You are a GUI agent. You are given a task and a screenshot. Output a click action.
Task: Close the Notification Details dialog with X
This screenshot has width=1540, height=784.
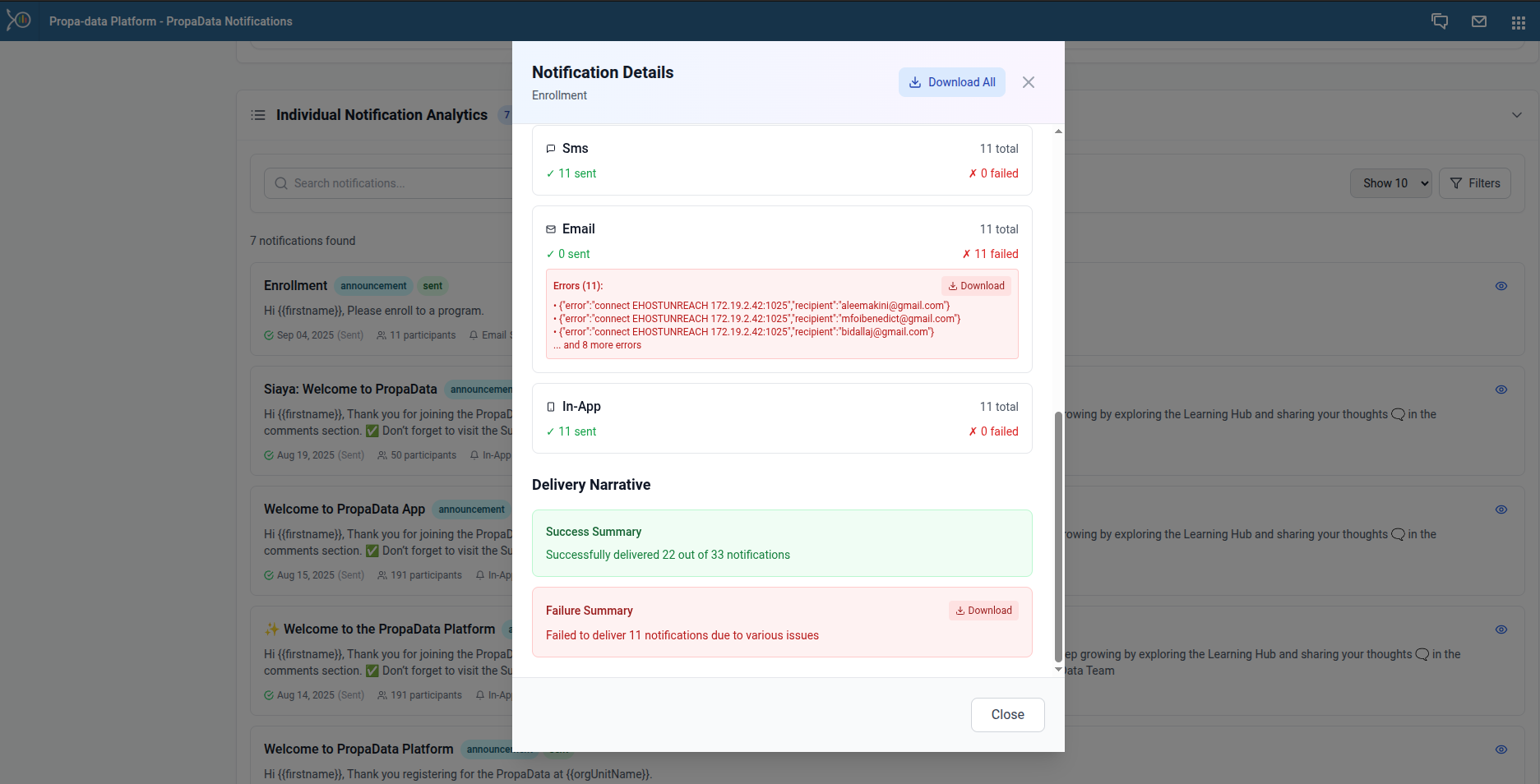click(1028, 82)
